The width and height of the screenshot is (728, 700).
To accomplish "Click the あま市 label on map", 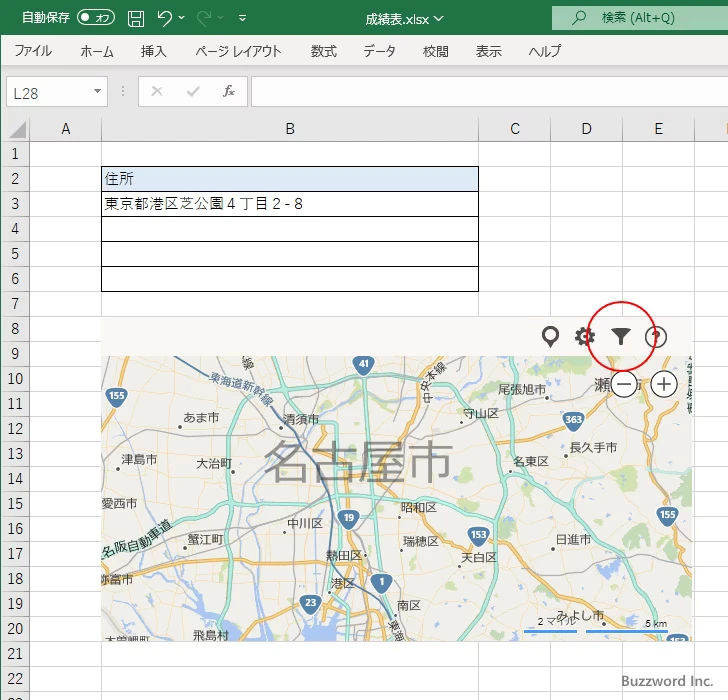I will [201, 418].
